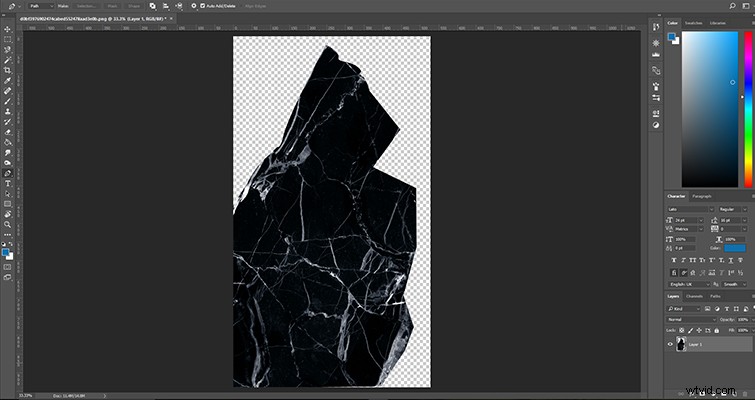Viewport: 755px width, 400px height.
Task: Select the Rectangular Marquee tool
Action: (7, 39)
